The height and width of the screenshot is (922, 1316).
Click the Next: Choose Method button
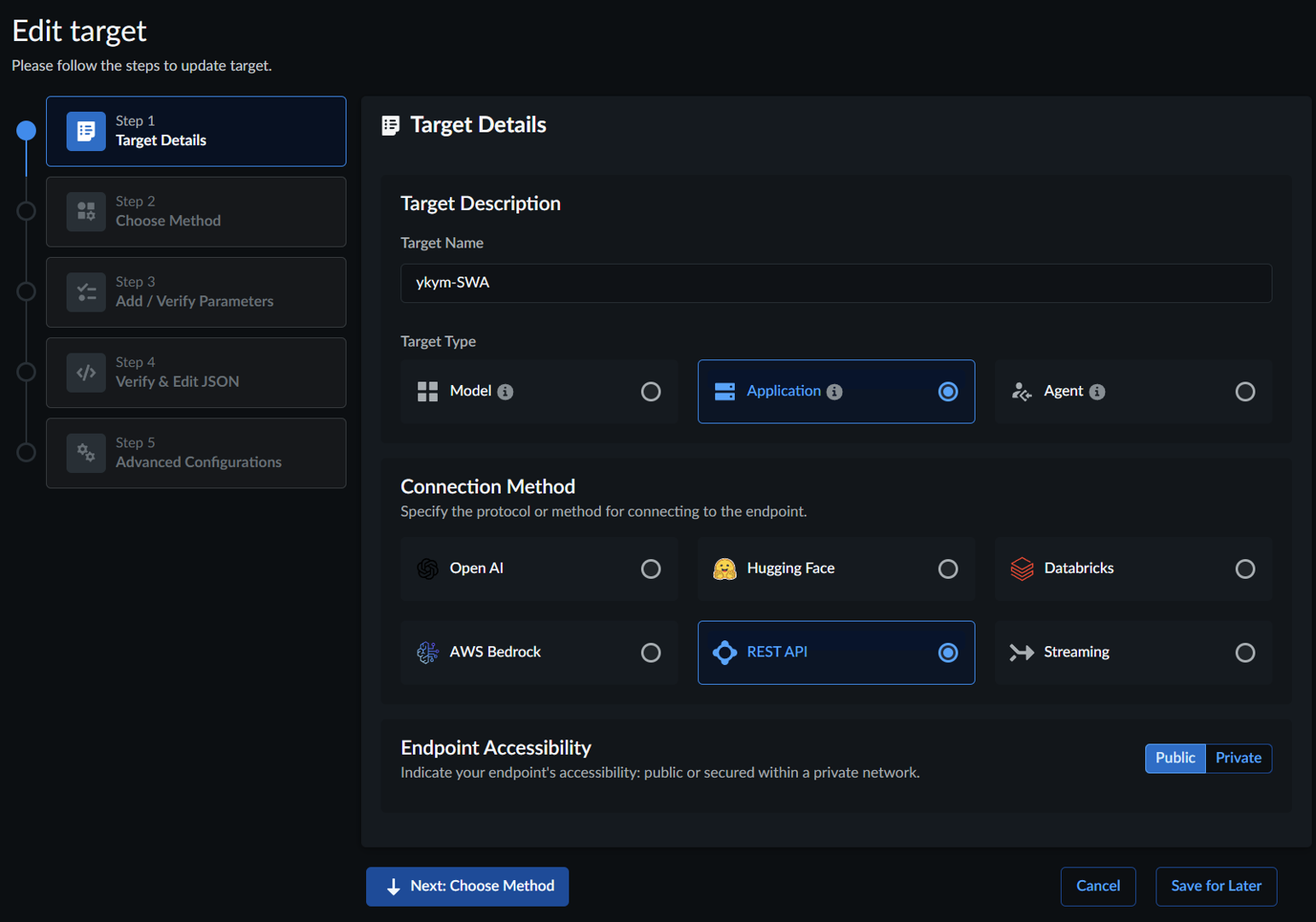click(468, 886)
